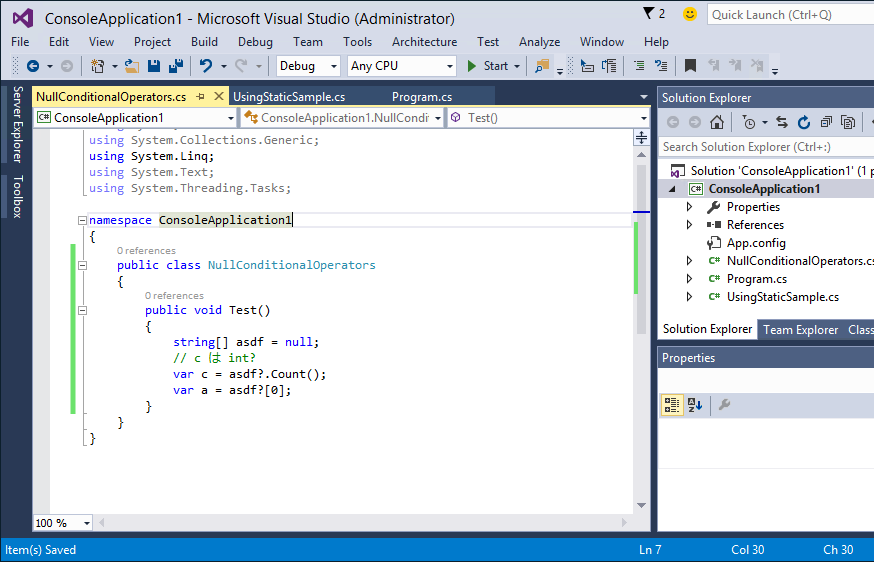Click the Refresh icon in Solution Explorer

(803, 122)
